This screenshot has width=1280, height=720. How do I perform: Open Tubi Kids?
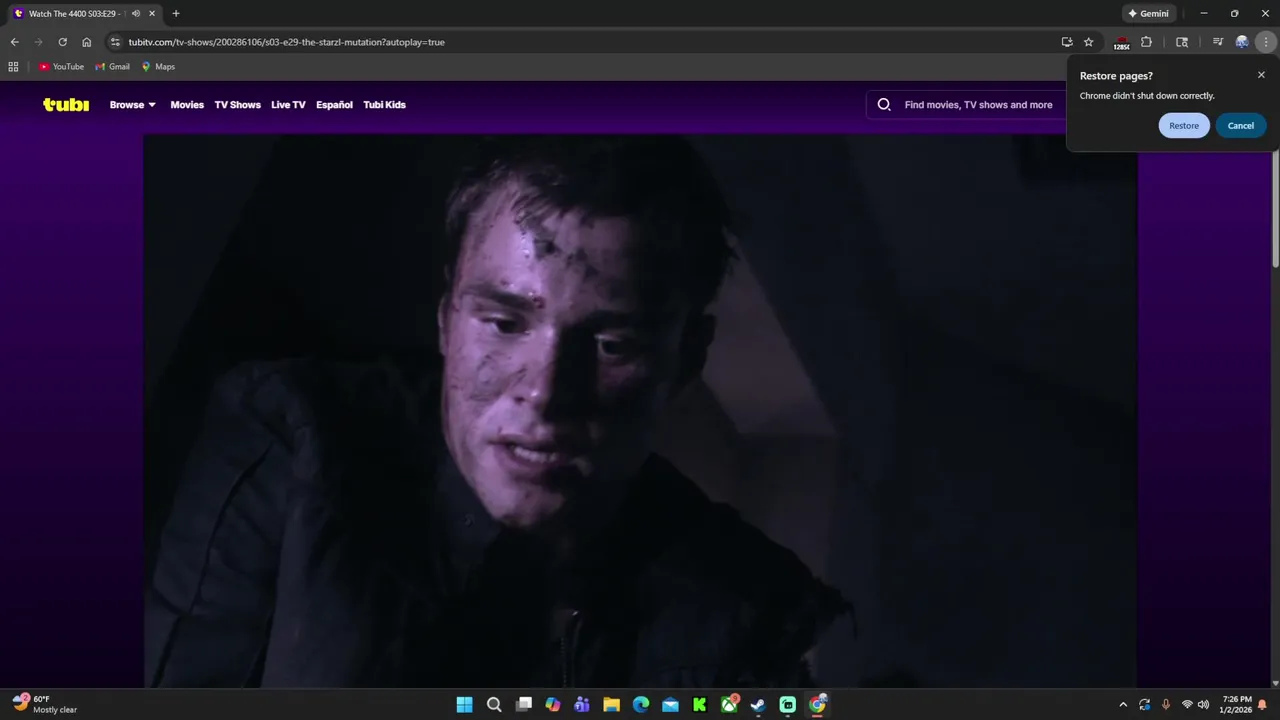pyautogui.click(x=384, y=104)
